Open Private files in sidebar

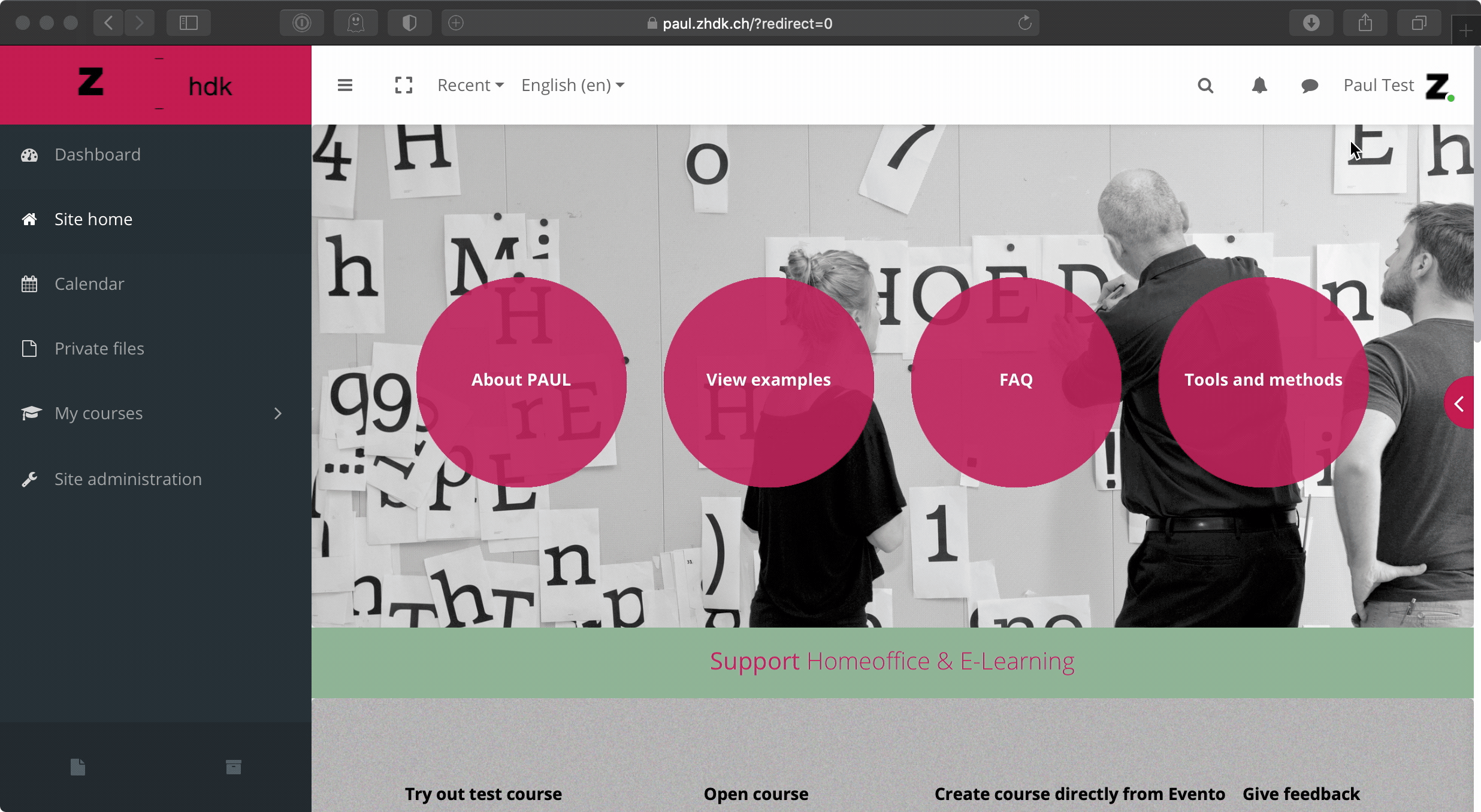pos(99,349)
